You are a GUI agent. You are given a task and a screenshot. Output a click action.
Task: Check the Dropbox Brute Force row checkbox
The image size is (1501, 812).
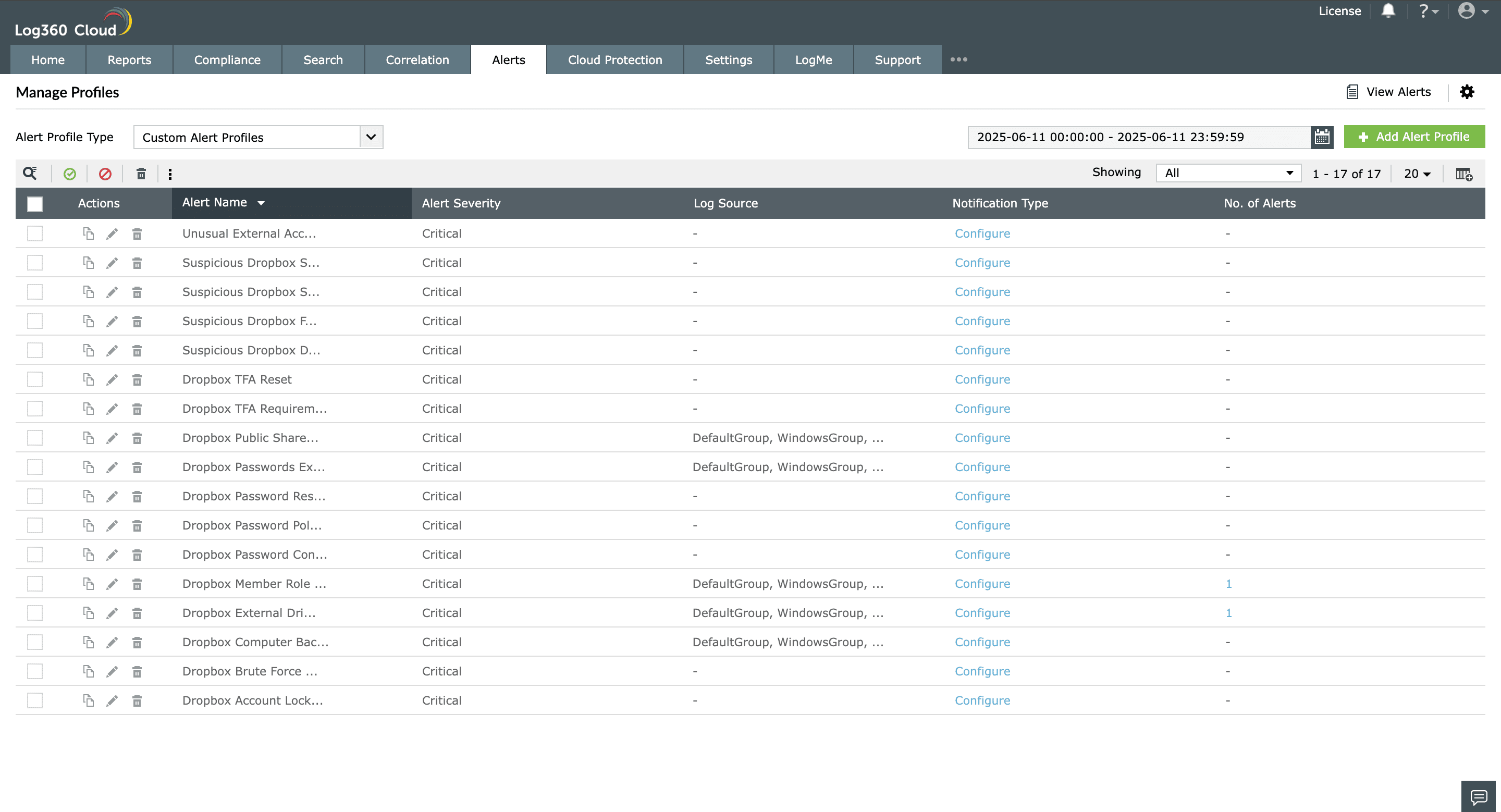pos(35,671)
